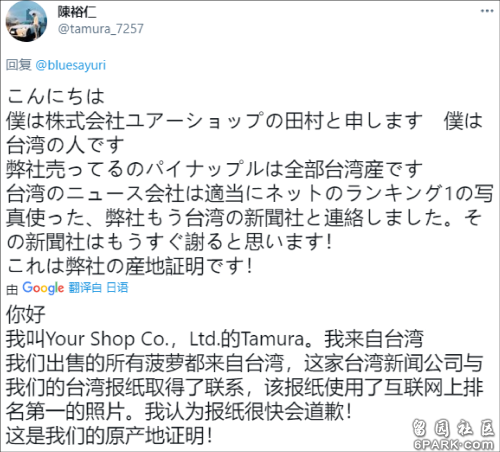Open the tweet's three-dot more options menu

click(x=487, y=11)
